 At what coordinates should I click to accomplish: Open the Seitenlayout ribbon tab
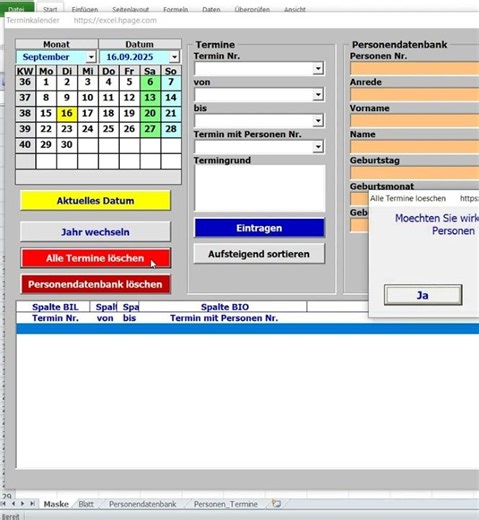point(130,9)
